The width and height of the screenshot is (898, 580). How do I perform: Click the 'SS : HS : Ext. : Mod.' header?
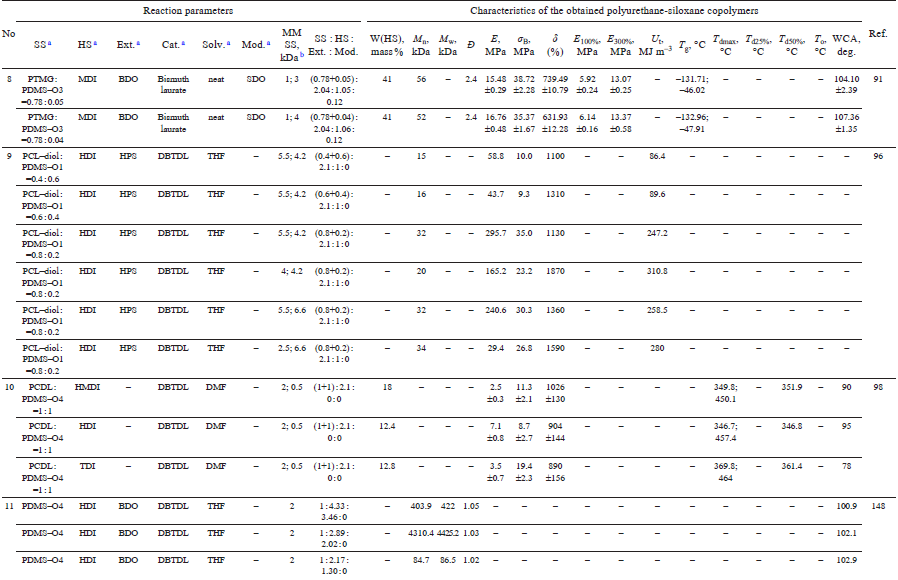[333, 45]
